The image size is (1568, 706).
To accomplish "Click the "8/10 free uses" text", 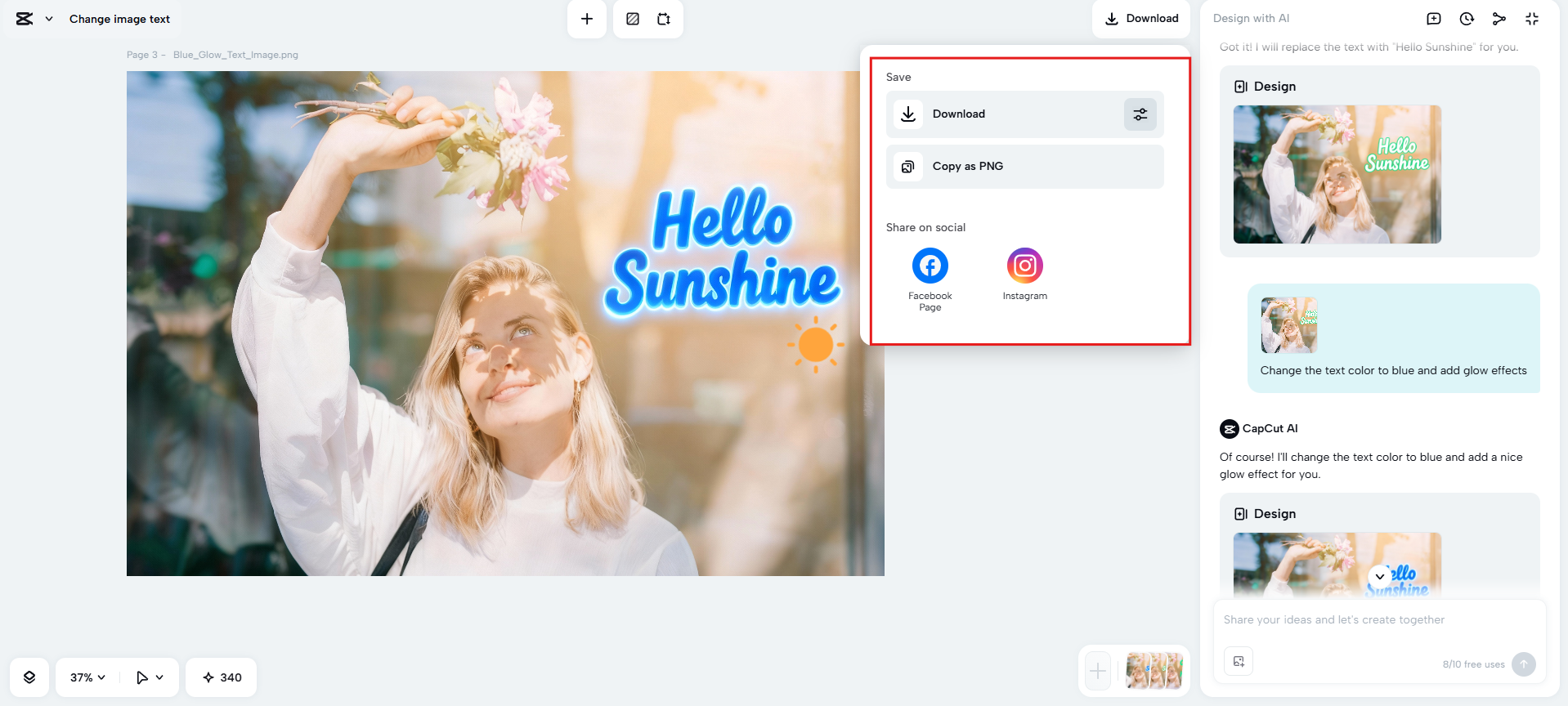I will [1473, 664].
